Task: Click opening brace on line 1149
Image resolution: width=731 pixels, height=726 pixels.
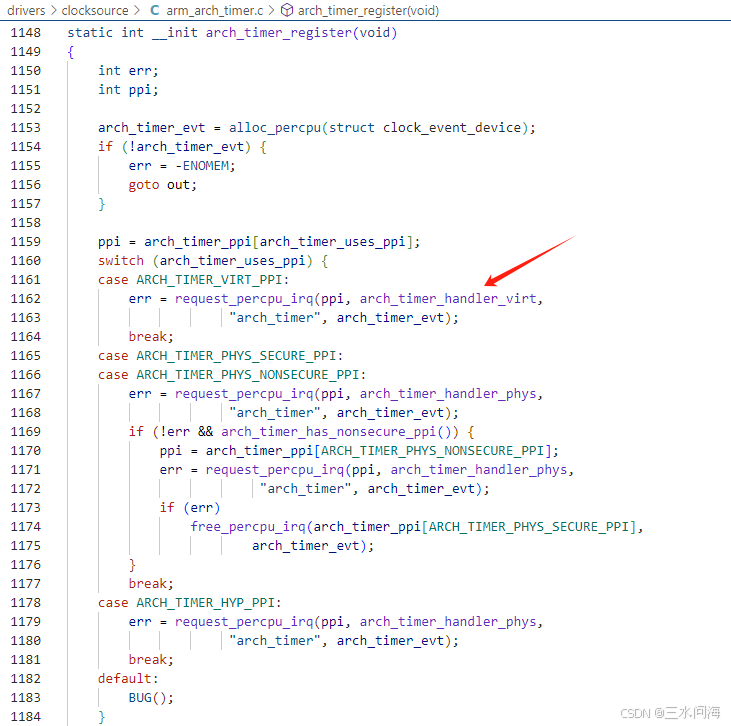Action: click(70, 52)
